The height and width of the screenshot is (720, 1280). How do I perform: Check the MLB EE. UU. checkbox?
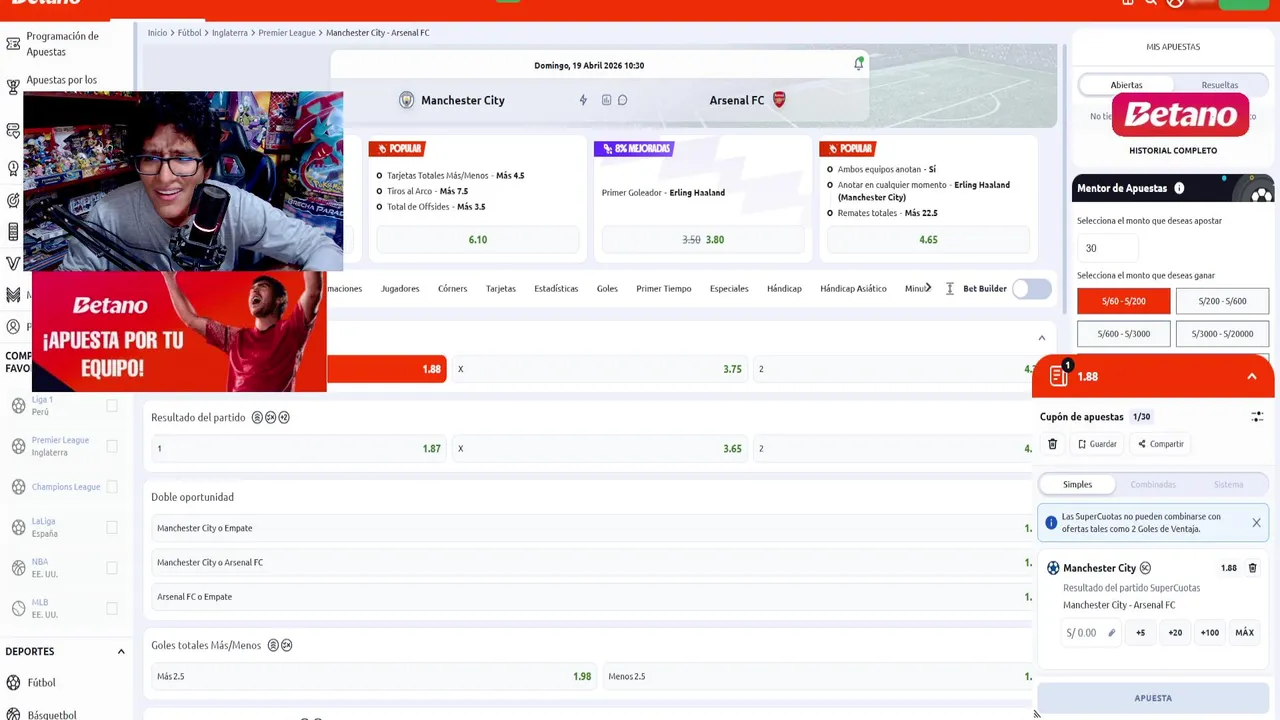click(x=112, y=608)
